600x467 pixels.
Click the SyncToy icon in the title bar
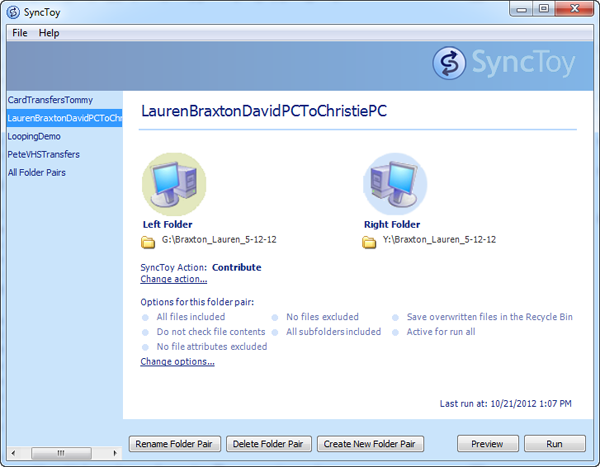[13, 12]
